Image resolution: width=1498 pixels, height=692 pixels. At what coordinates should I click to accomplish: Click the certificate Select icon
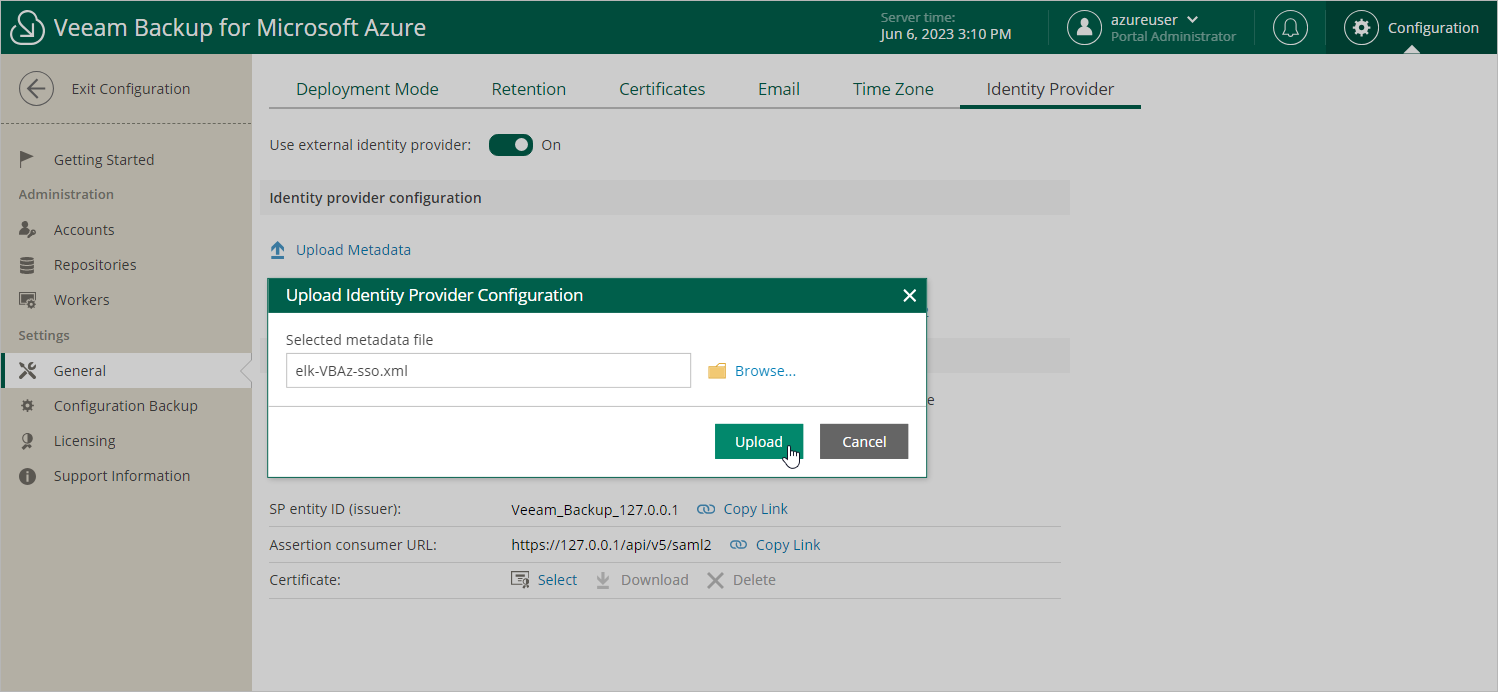[520, 580]
